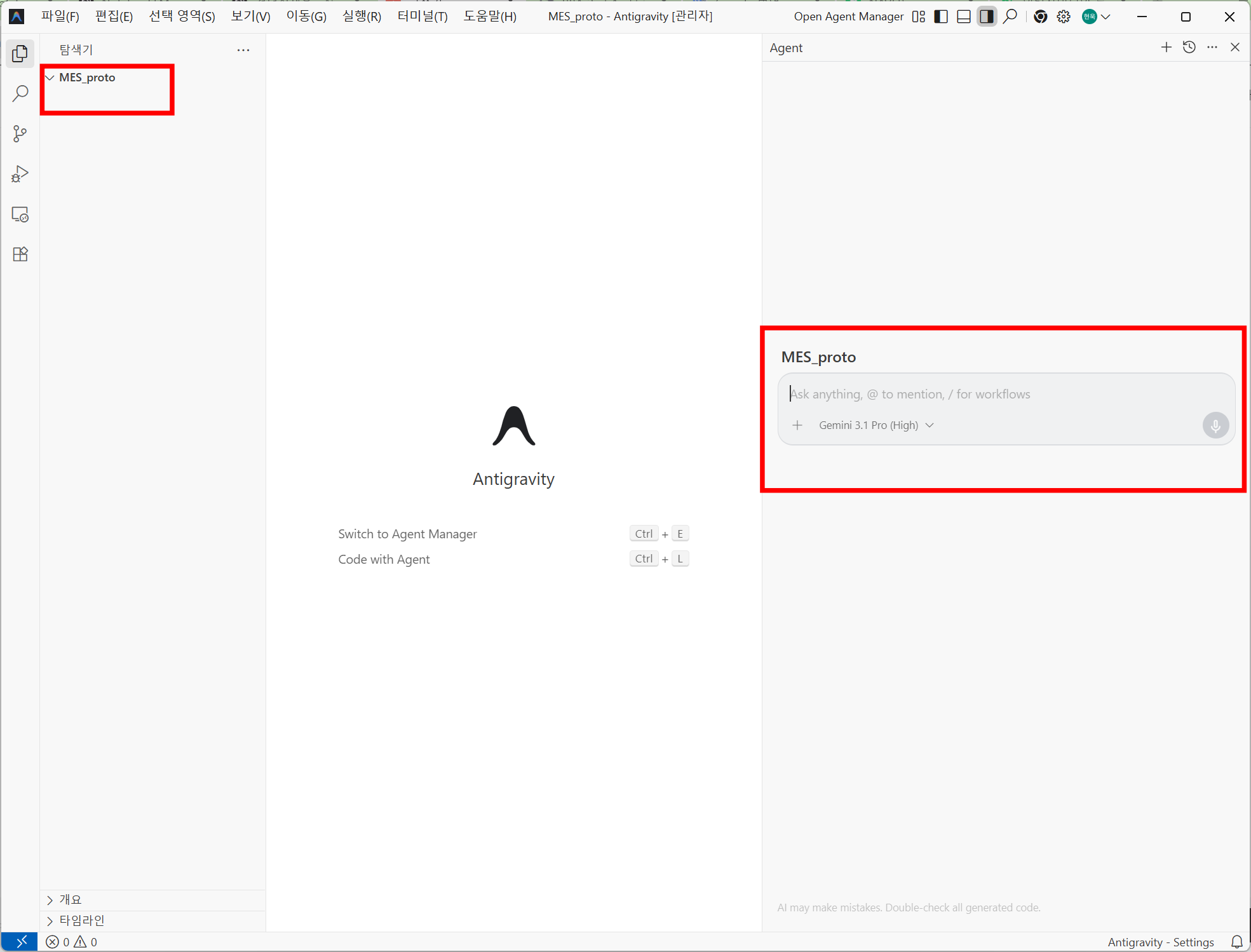Screen dimensions: 1251x952
Task: Open the Remote Explorer view
Action: click(20, 214)
